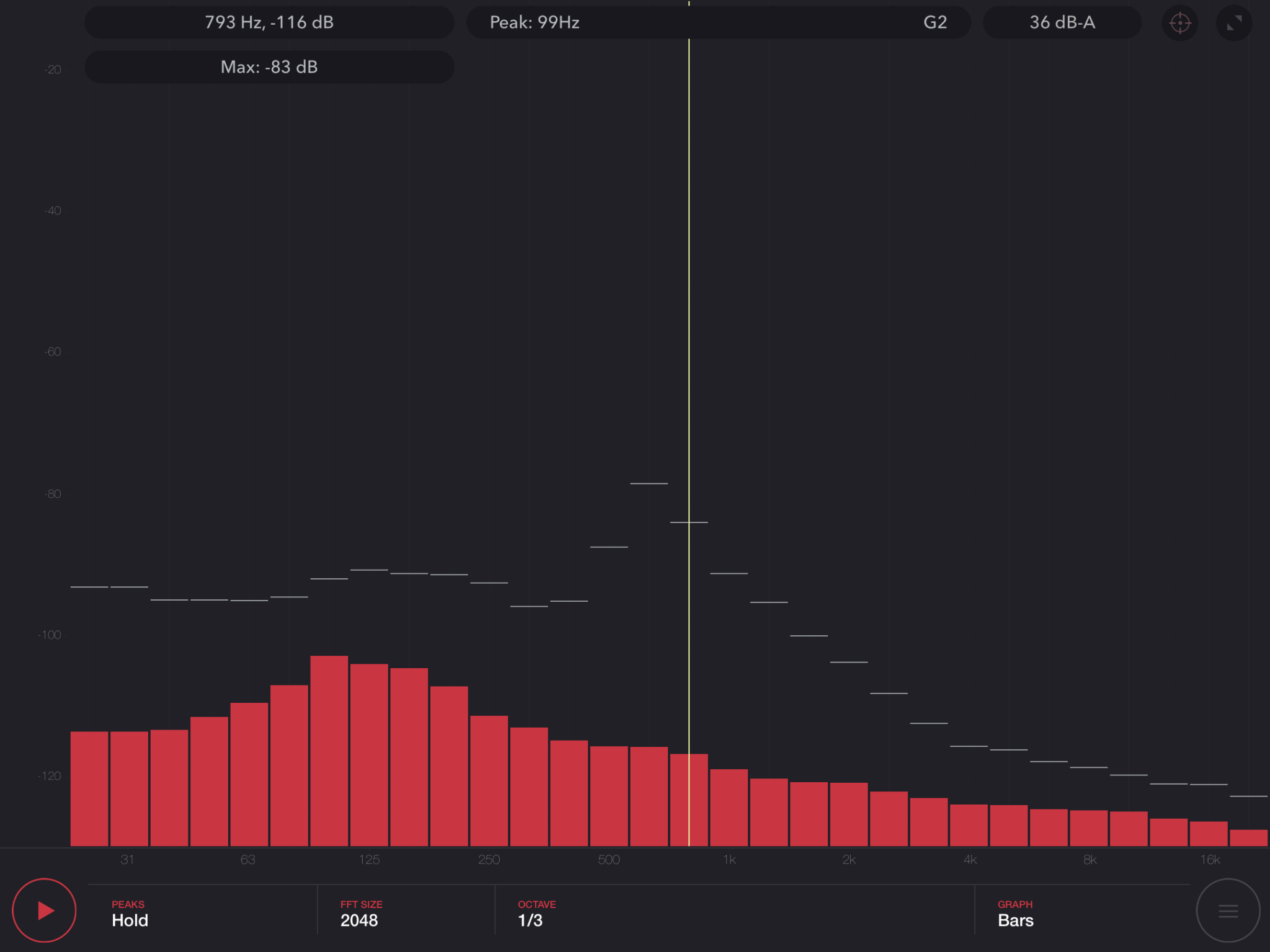Click the -20 dB axis label

53,69
